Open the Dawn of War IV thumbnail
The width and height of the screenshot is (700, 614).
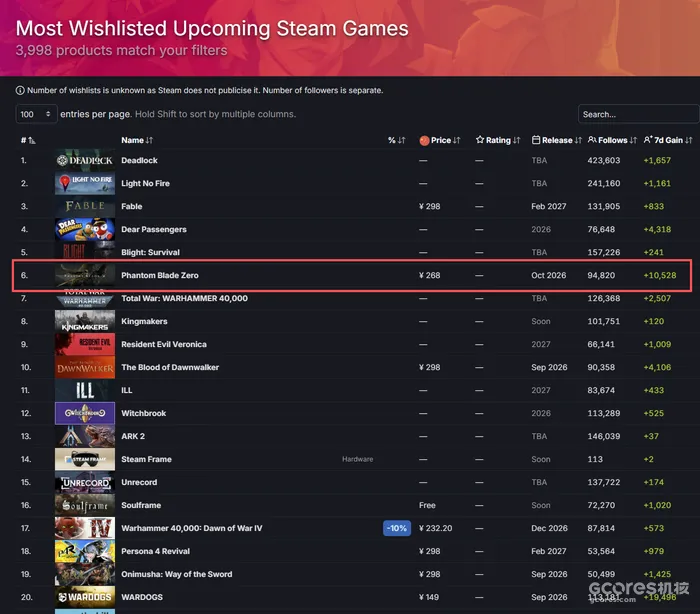click(85, 528)
